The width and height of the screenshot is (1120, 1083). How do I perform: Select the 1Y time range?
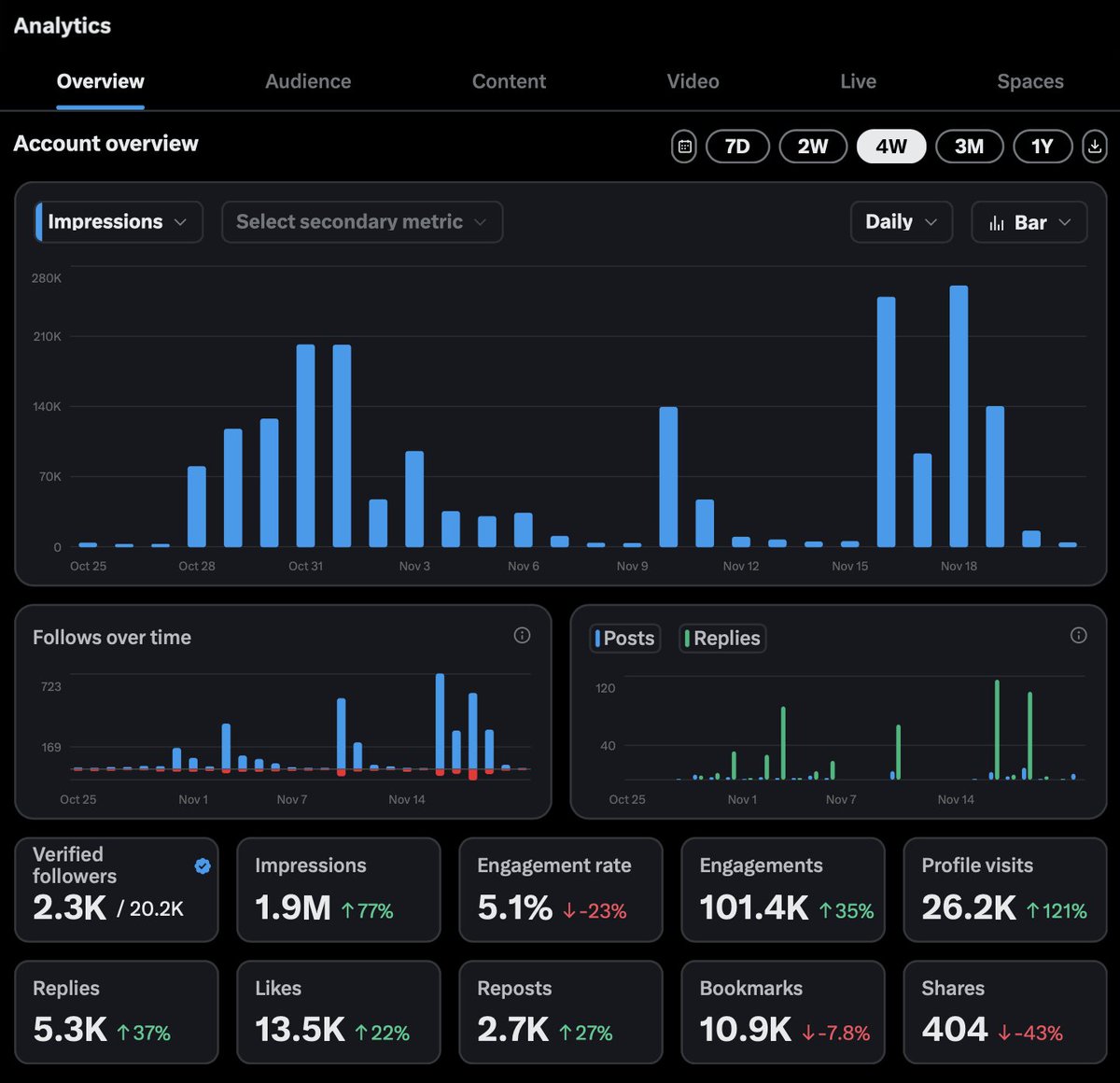(x=1043, y=147)
